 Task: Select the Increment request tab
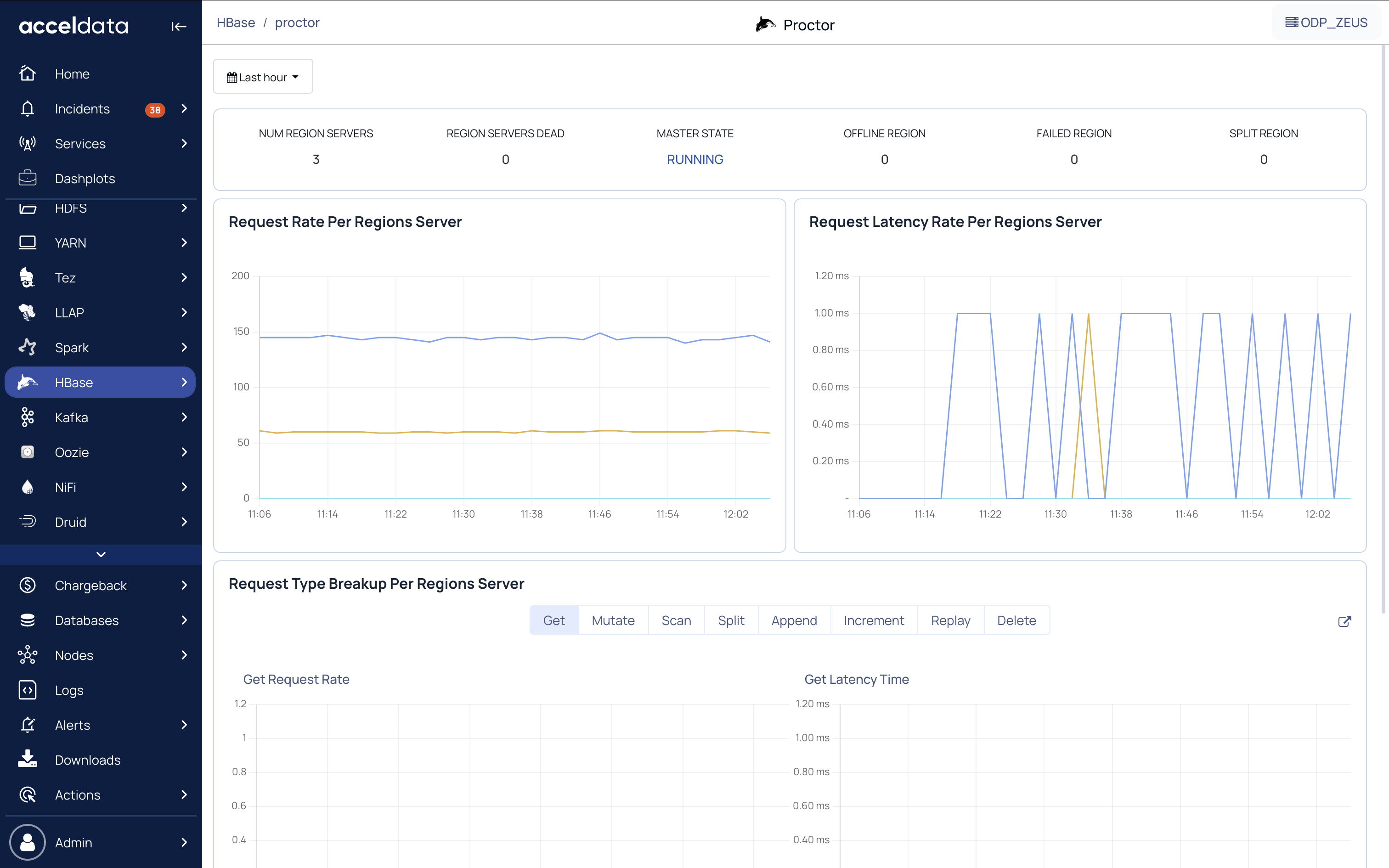873,620
